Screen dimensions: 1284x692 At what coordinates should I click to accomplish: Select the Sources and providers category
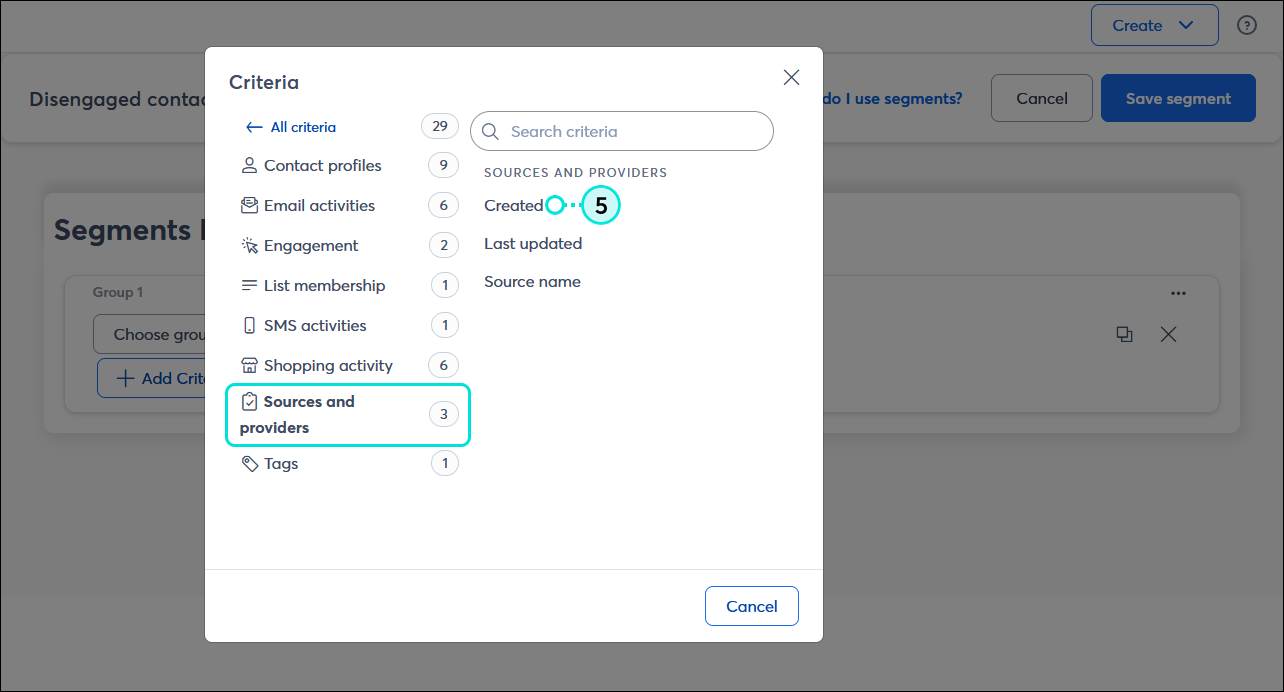[x=348, y=414]
